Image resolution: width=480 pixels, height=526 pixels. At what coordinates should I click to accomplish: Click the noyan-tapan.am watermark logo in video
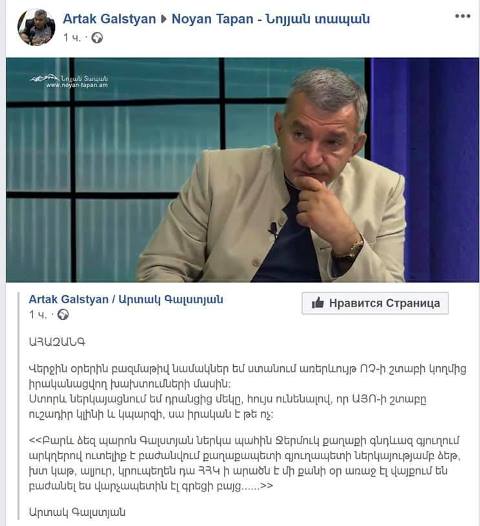[69, 81]
